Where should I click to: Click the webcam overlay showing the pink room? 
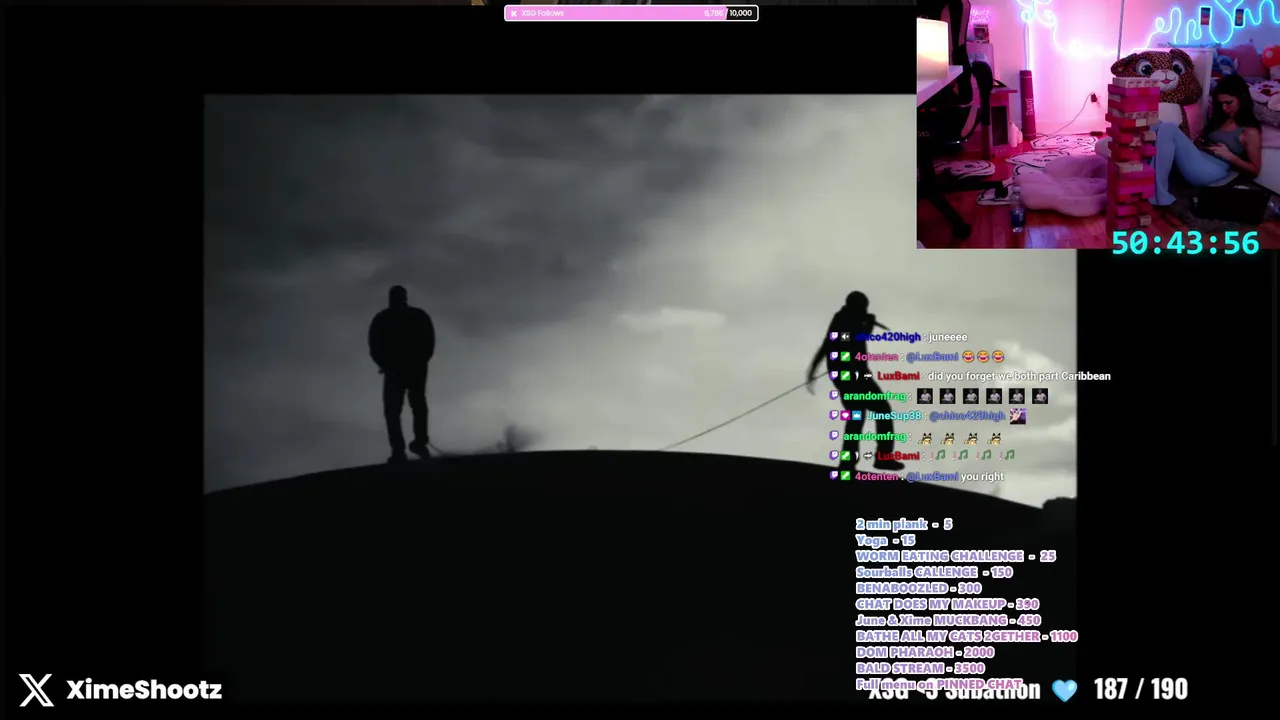point(1098,124)
